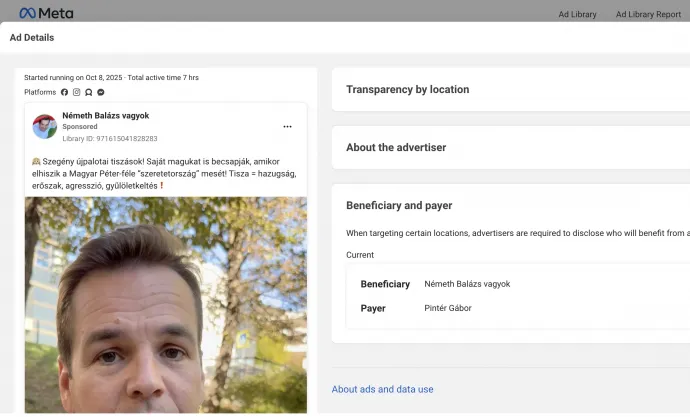Click the beneficiary name Németh Balázs vagyok
The width and height of the screenshot is (690, 417).
tap(467, 284)
